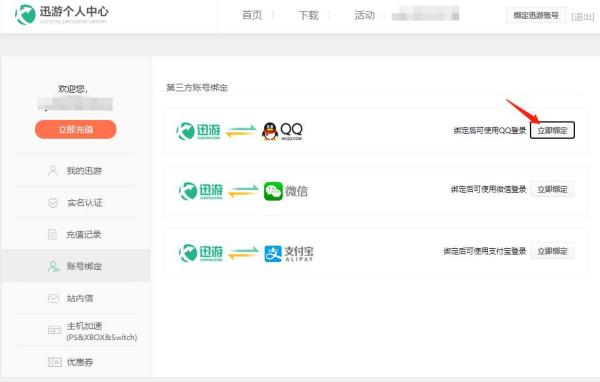Select 充值记录 sidebar item

pos(76,234)
